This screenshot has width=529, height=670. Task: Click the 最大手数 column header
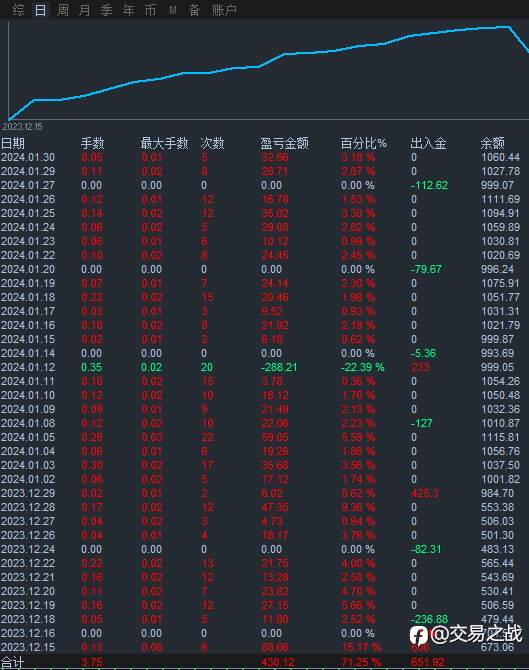[x=165, y=143]
